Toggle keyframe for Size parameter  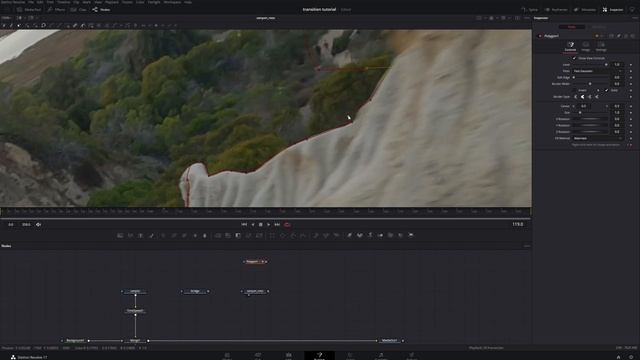[631, 113]
